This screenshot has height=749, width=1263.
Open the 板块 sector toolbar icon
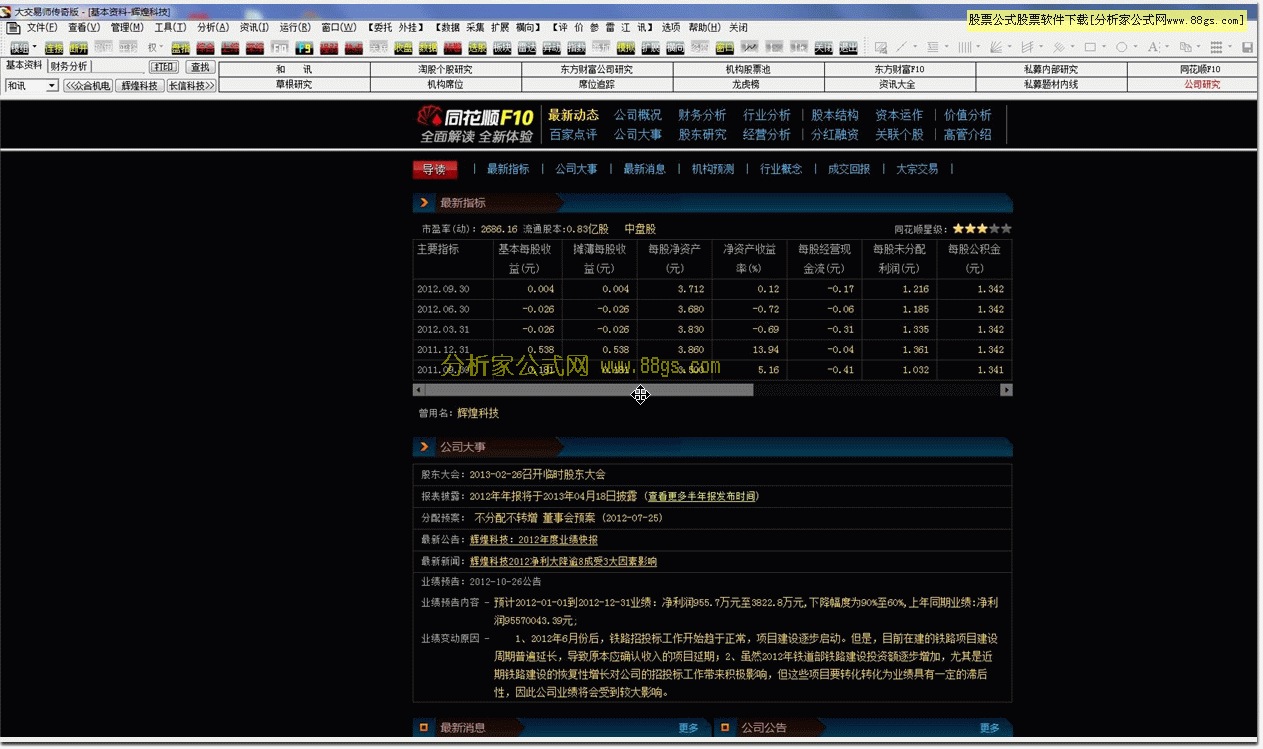(502, 47)
